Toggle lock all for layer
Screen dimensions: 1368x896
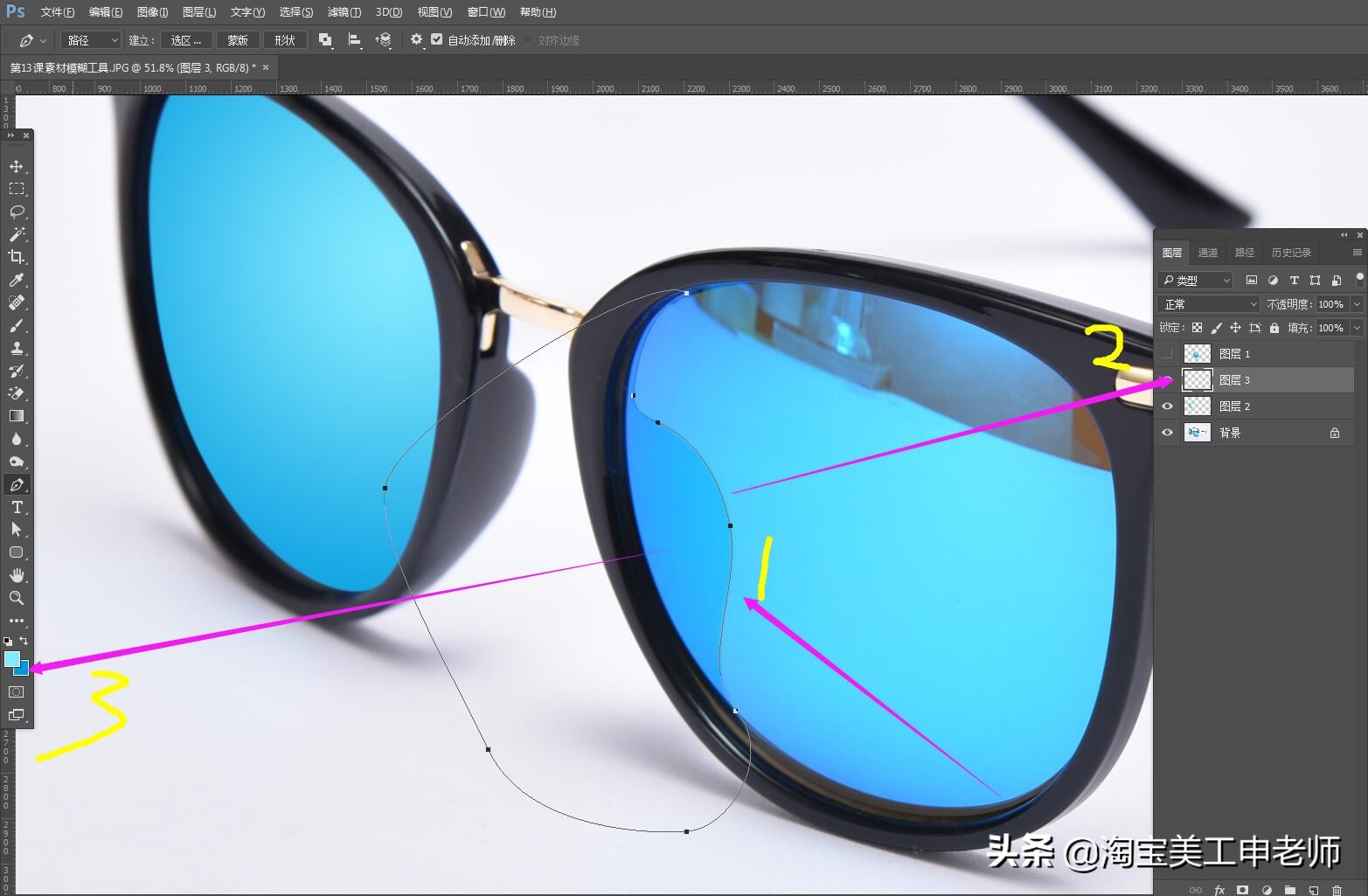pyautogui.click(x=1274, y=328)
